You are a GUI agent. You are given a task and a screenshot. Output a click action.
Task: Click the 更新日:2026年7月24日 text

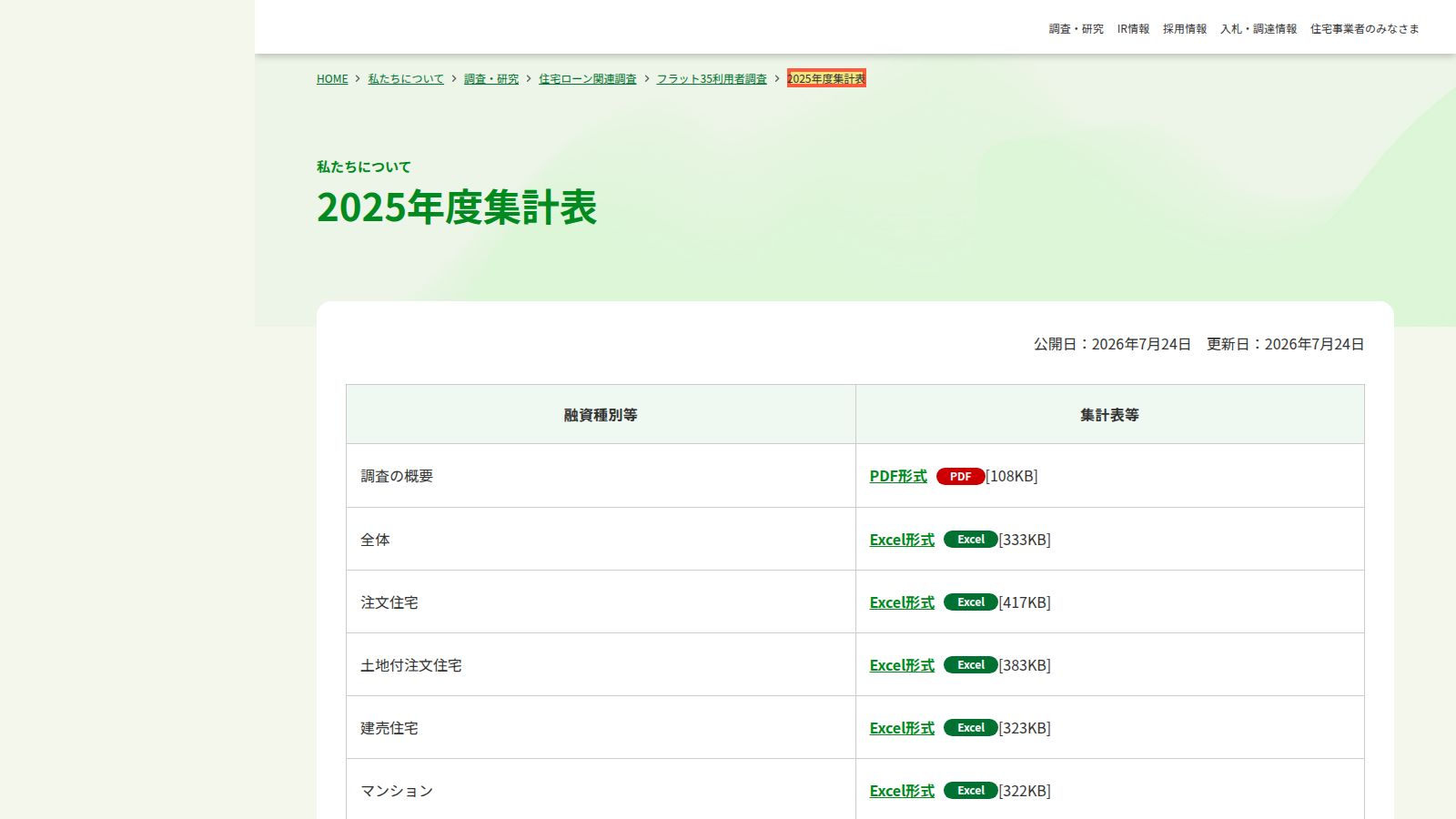1285,344
